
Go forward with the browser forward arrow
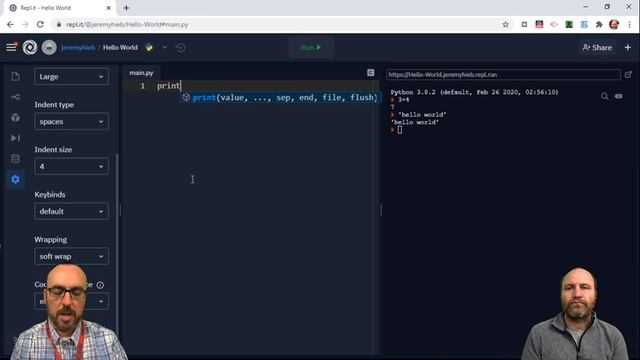[25, 24]
